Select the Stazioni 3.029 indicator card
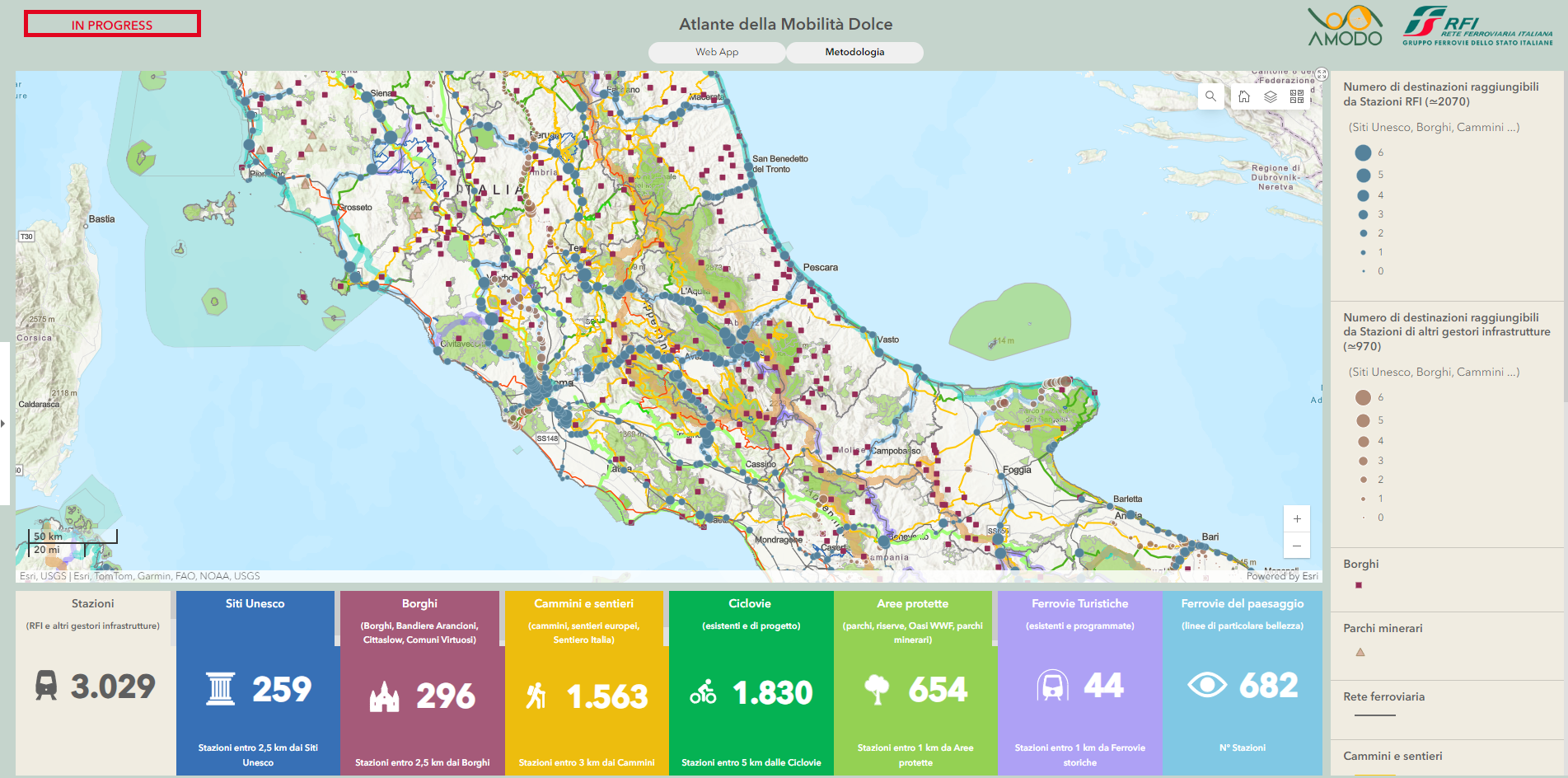Viewport: 1568px width, 778px height. (93, 683)
